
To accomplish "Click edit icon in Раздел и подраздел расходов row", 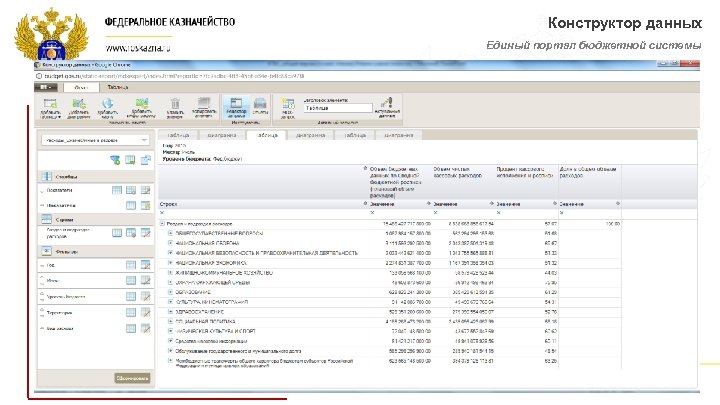I will (146, 233).
